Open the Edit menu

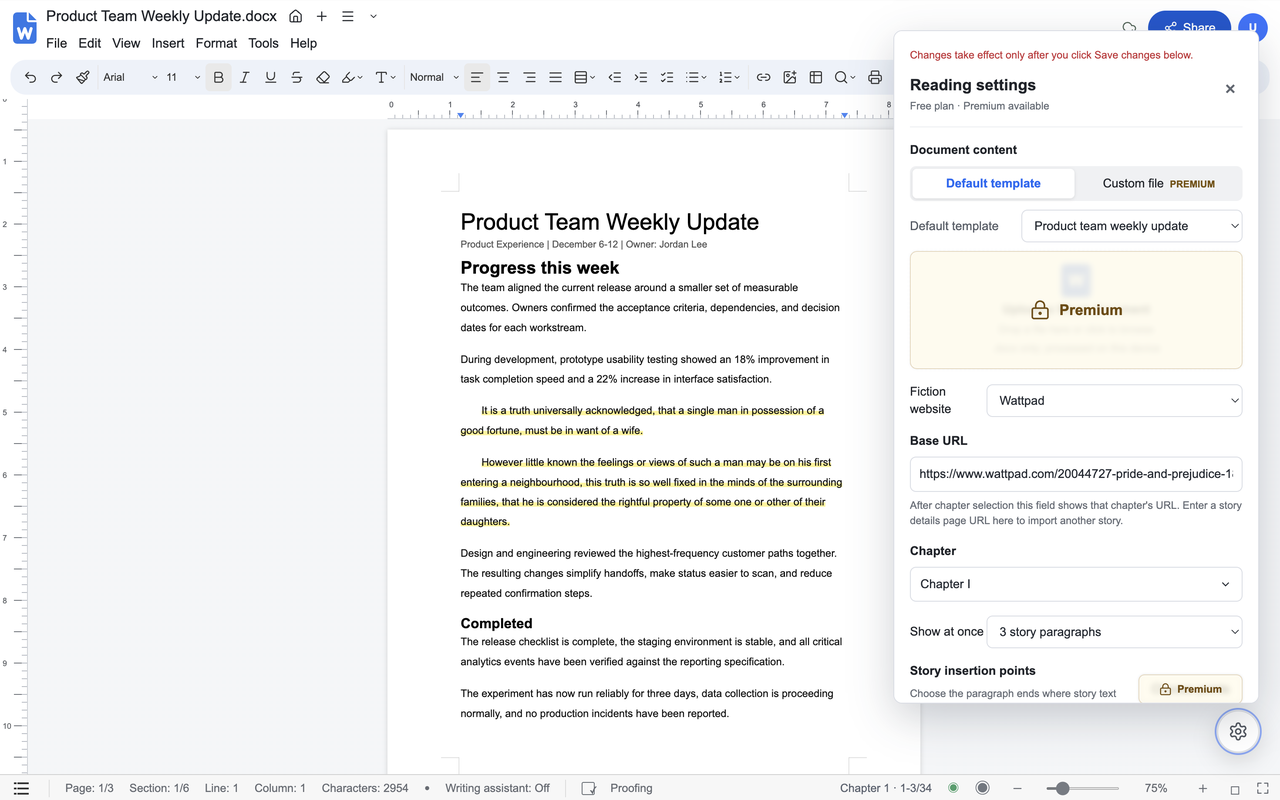coord(89,43)
